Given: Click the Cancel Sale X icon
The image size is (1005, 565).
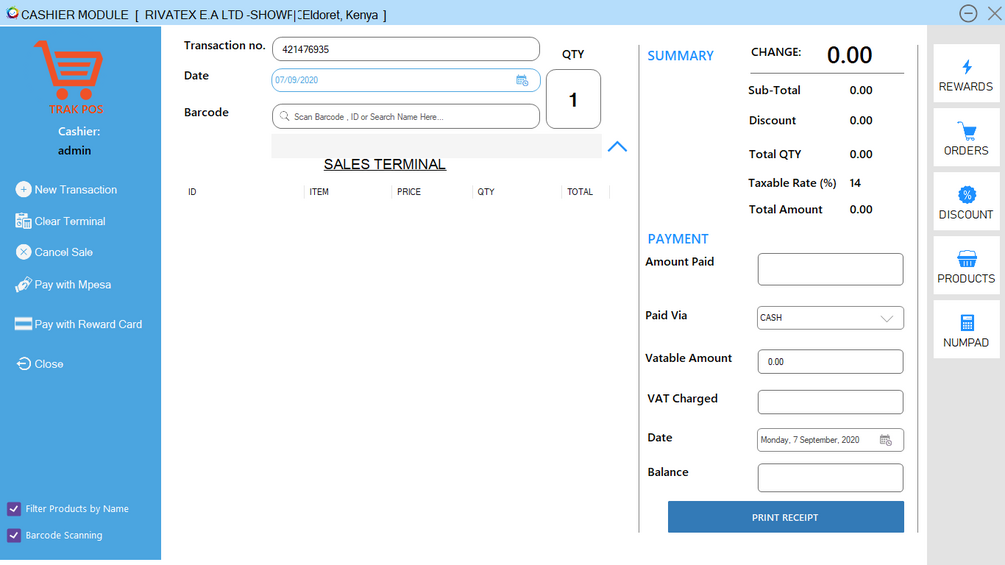Looking at the screenshot, I should point(23,252).
